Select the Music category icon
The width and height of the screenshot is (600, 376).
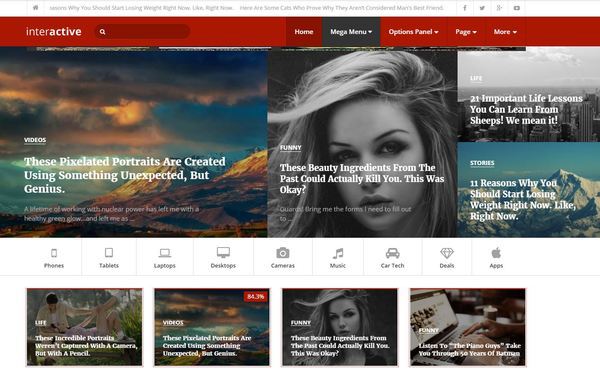click(x=338, y=253)
